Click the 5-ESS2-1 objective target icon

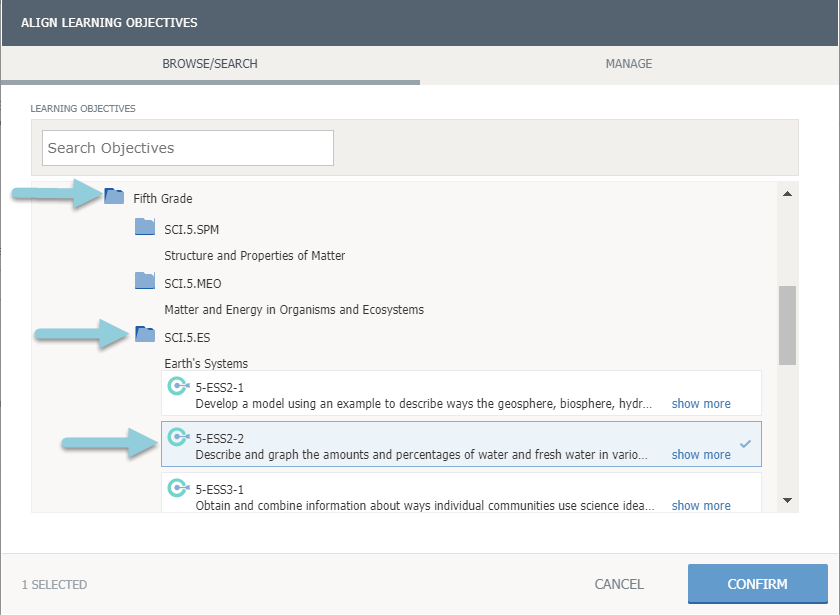pos(178,387)
